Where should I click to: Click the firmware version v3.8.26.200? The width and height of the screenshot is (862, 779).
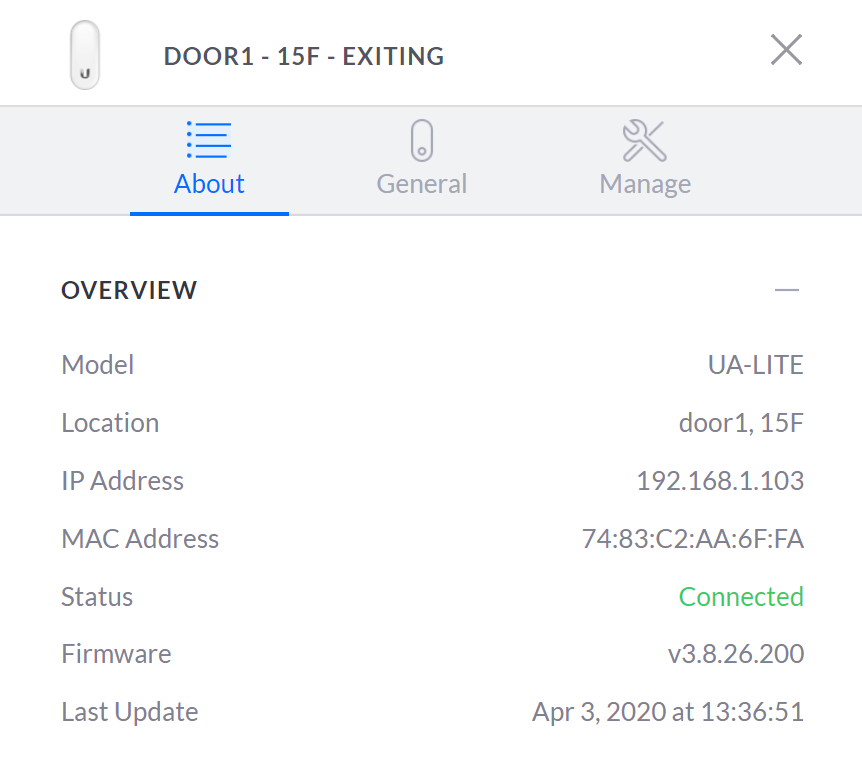[x=736, y=654]
